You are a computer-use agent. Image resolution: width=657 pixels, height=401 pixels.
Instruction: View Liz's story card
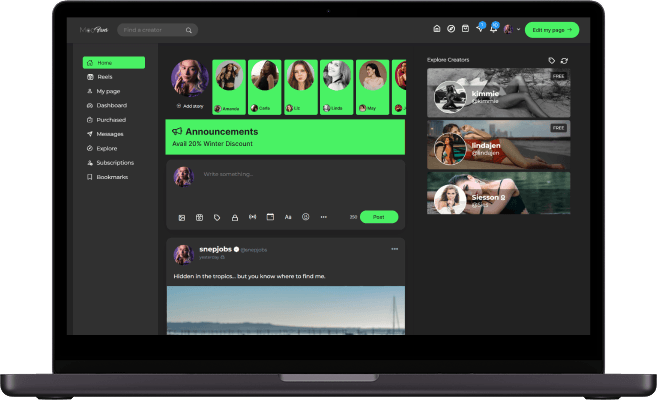coord(301,87)
